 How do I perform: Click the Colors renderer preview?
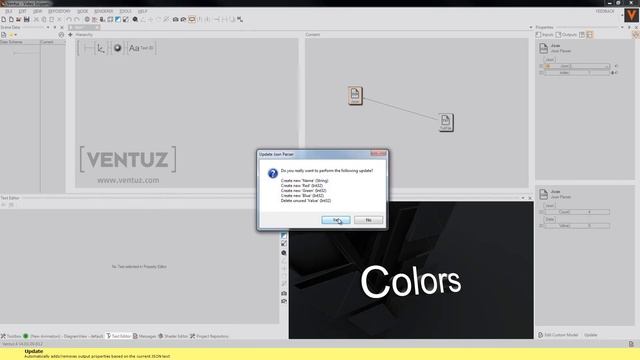point(411,270)
